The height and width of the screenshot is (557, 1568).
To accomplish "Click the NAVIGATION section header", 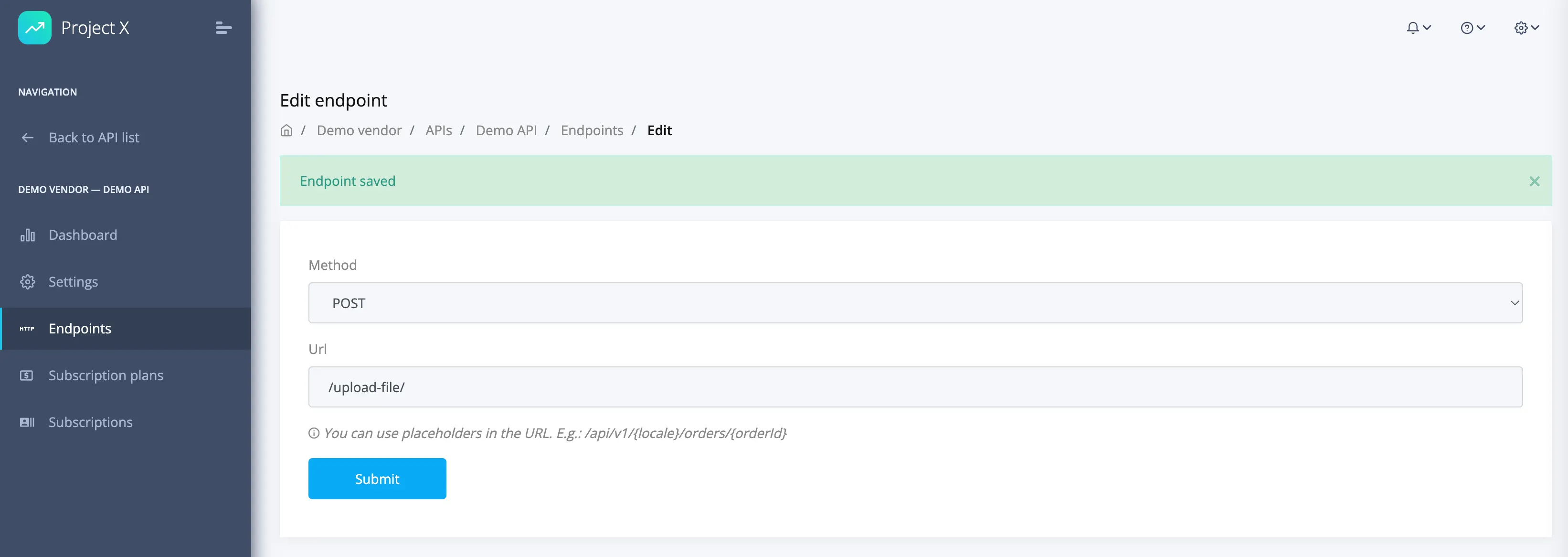I will point(47,92).
